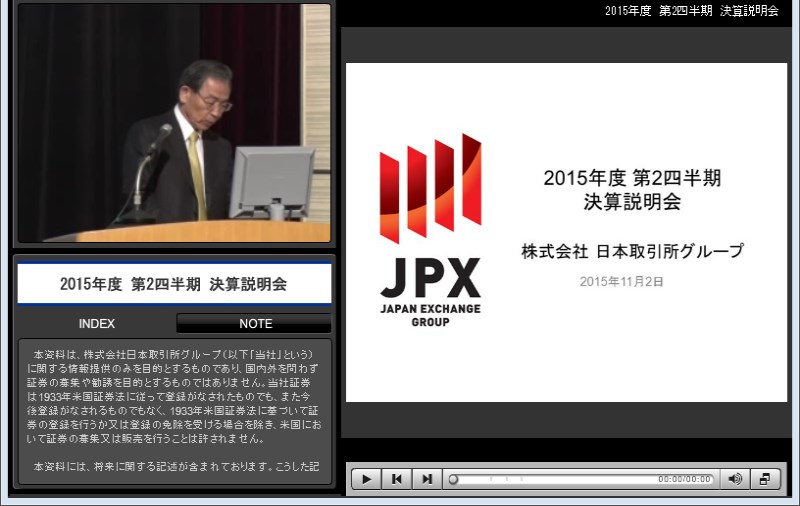Image resolution: width=800 pixels, height=506 pixels.
Task: Click the JPX logo on the slide
Action: (430, 231)
